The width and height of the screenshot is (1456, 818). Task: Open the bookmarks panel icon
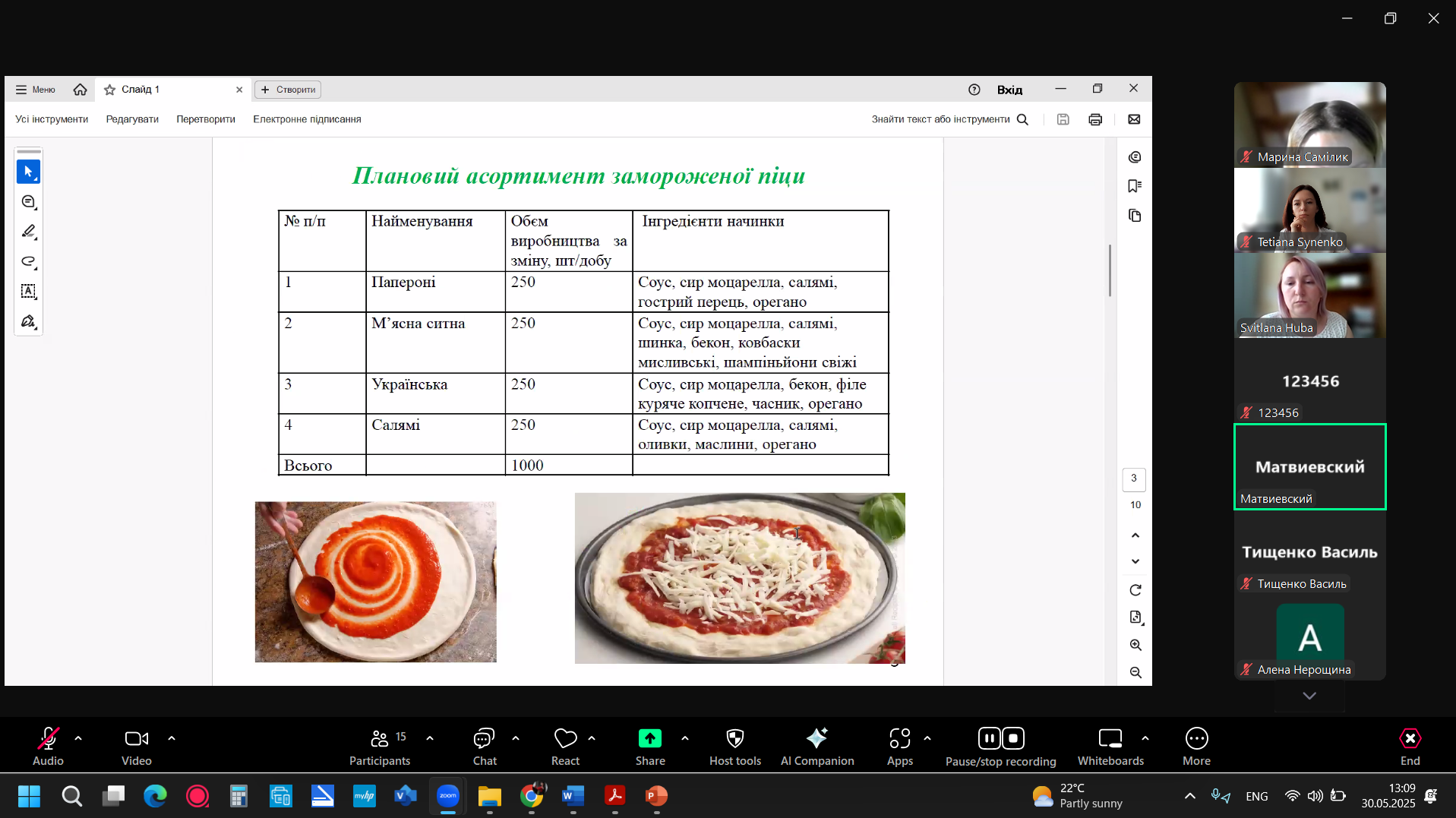pos(1135,186)
